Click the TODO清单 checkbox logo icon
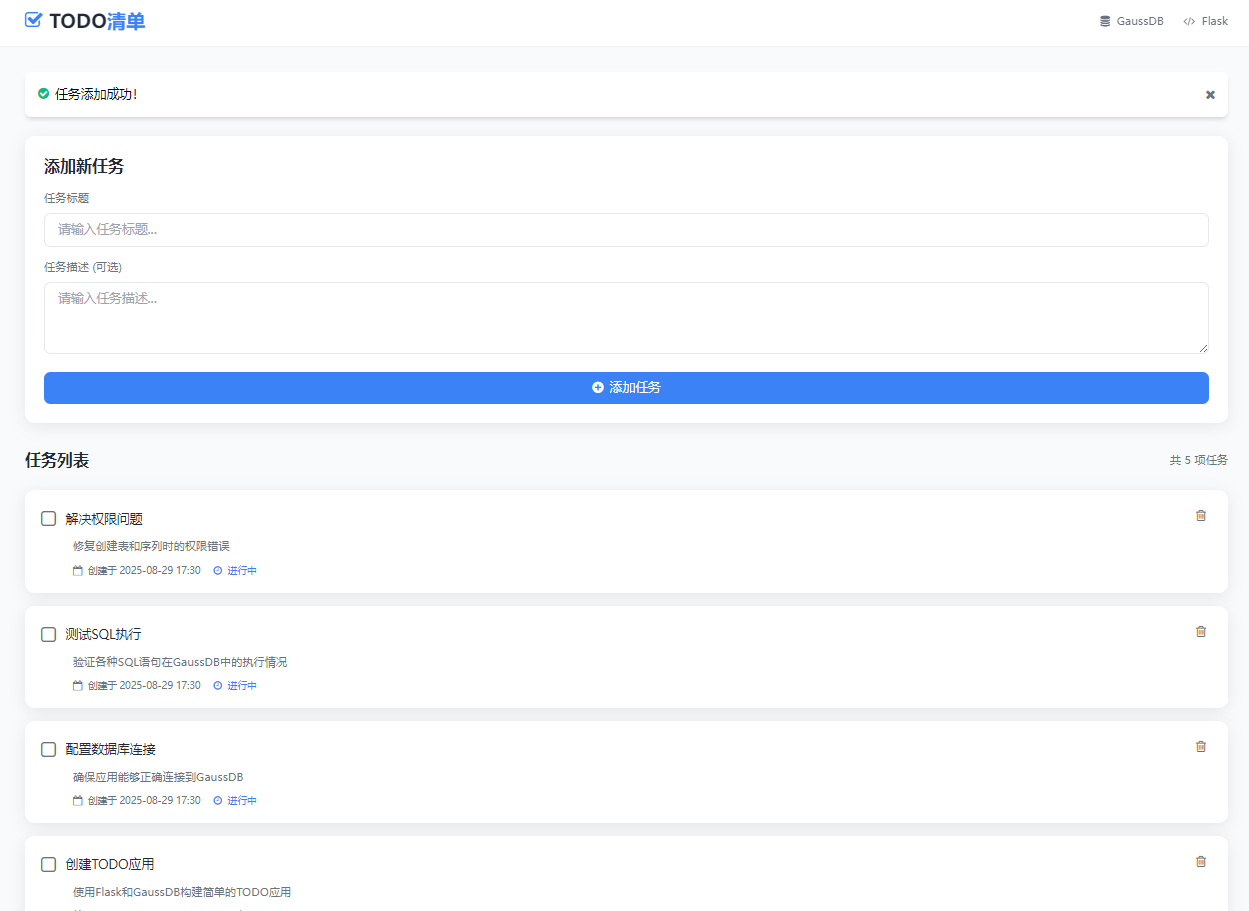Image resolution: width=1249 pixels, height=911 pixels. pos(33,20)
